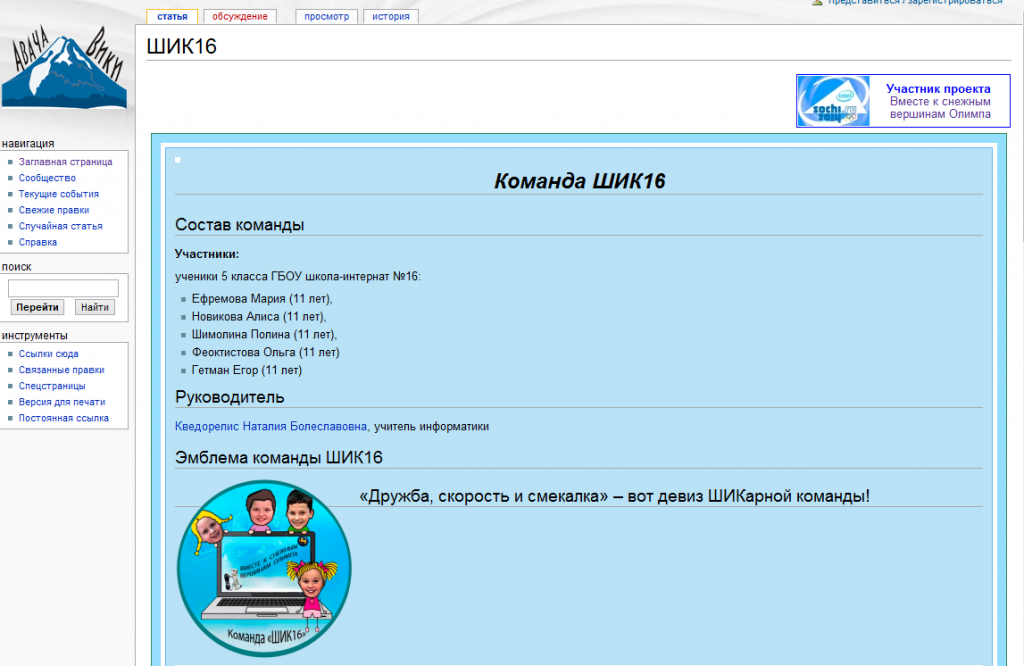Click the ученики 5 класса line
Viewport: 1024px width, 666px height.
(298, 276)
